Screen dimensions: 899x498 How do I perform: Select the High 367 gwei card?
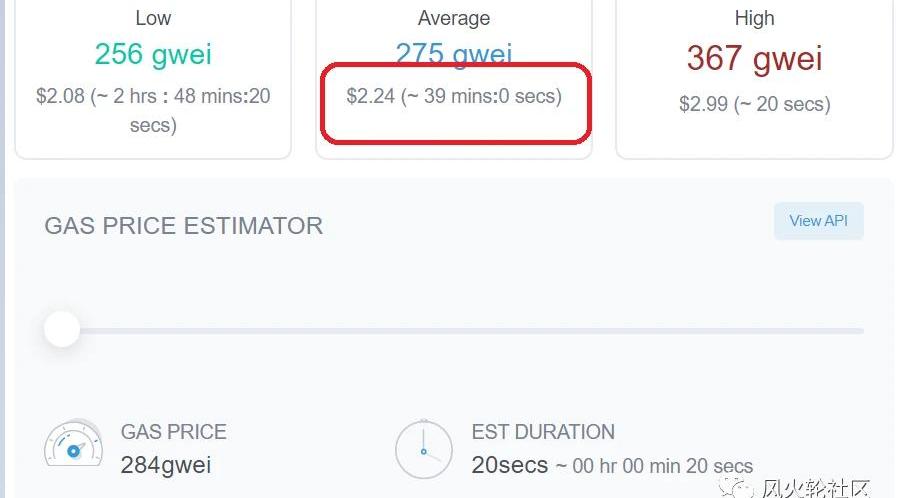pyautogui.click(x=754, y=77)
